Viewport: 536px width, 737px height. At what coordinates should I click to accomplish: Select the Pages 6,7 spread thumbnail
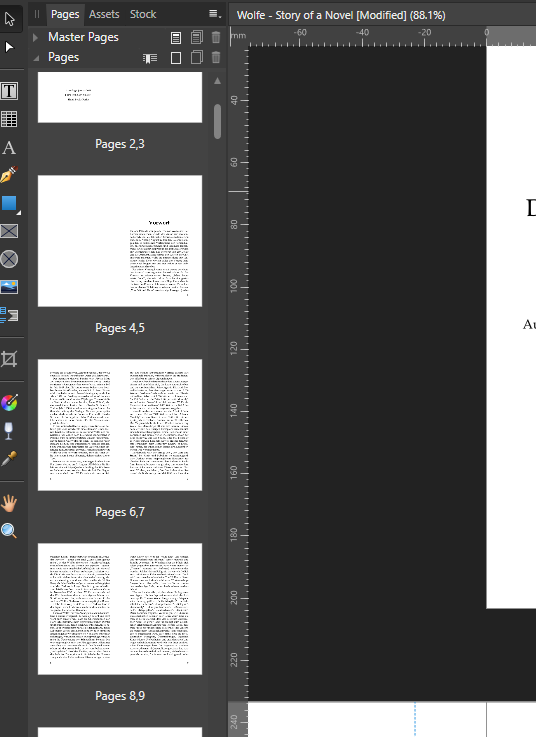[x=120, y=425]
